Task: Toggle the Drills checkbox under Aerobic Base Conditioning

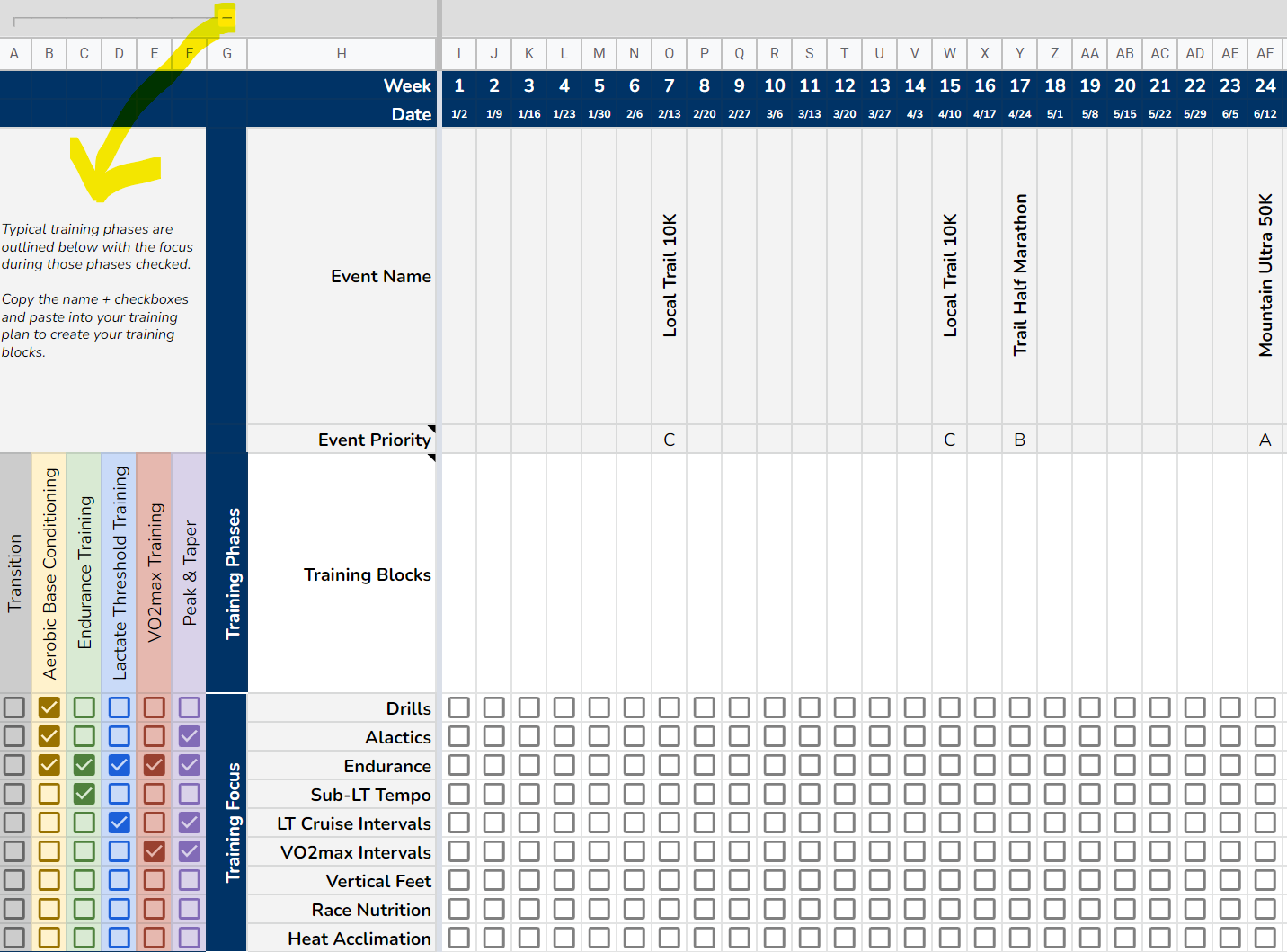Action: pyautogui.click(x=49, y=707)
